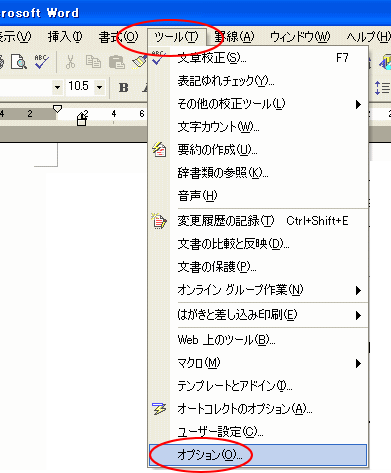Open 文書の保護(P)... entry
The height and width of the screenshot is (473, 391).
point(258,267)
